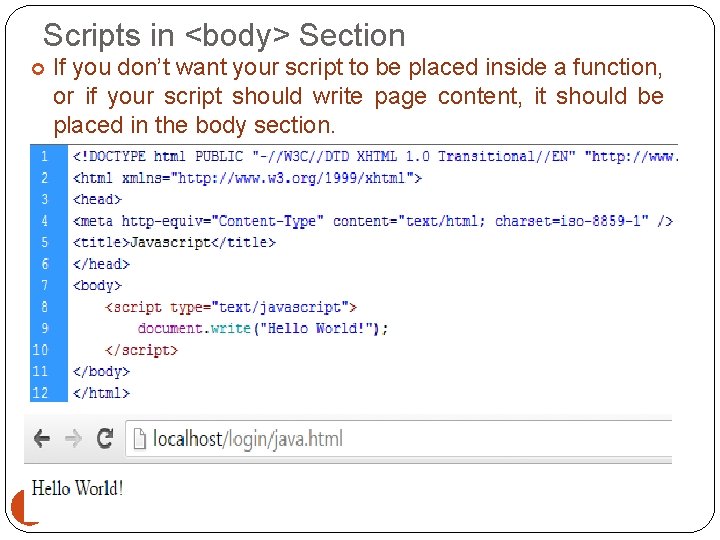Click the <!DOCTYPE html PUBLIC code line

tap(375, 157)
